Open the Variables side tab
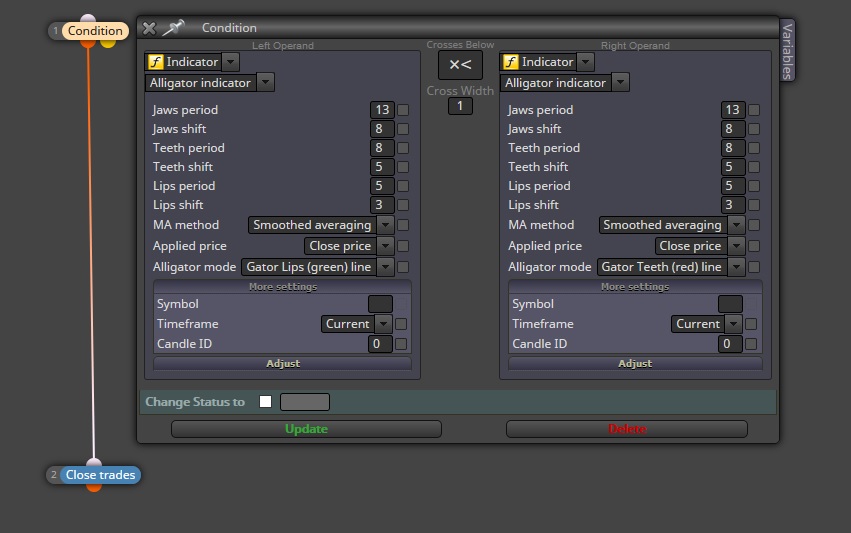 coord(788,50)
